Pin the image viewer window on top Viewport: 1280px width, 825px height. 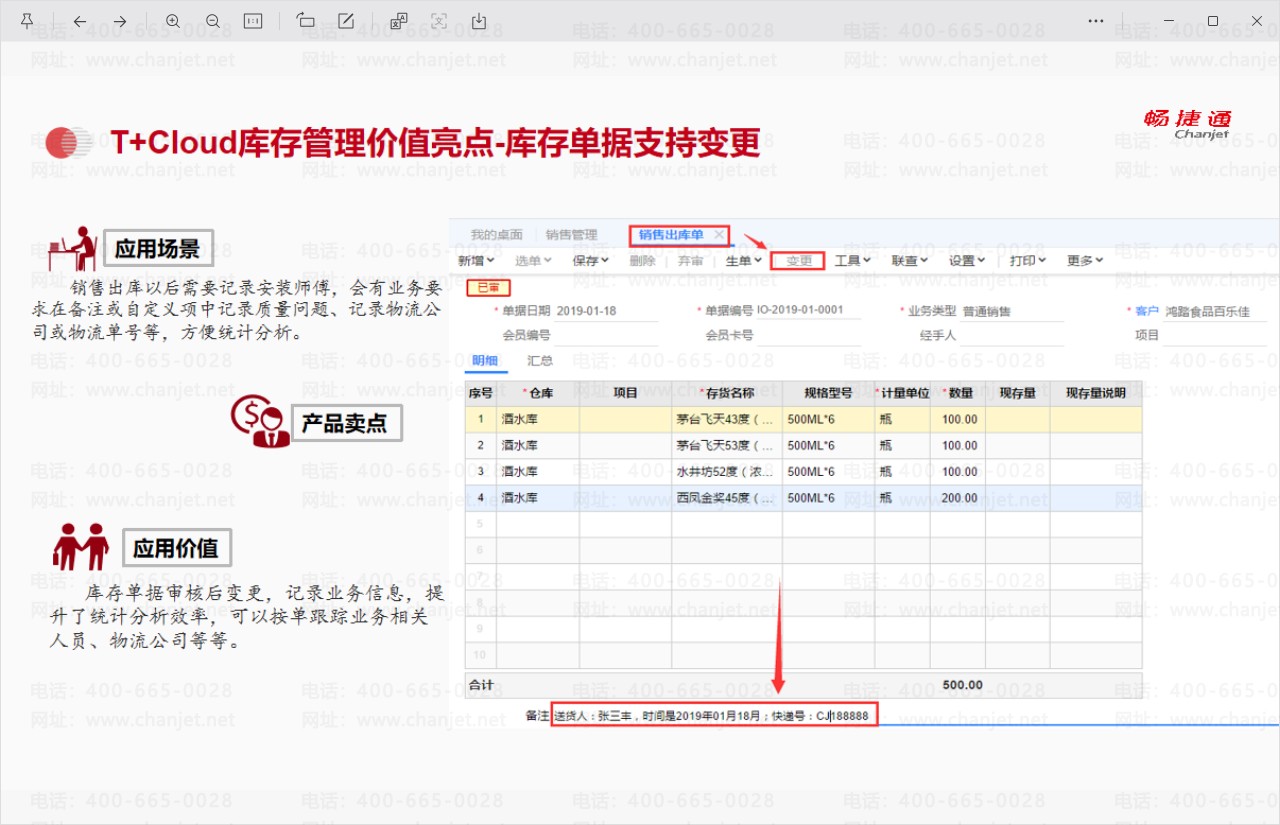tap(27, 21)
